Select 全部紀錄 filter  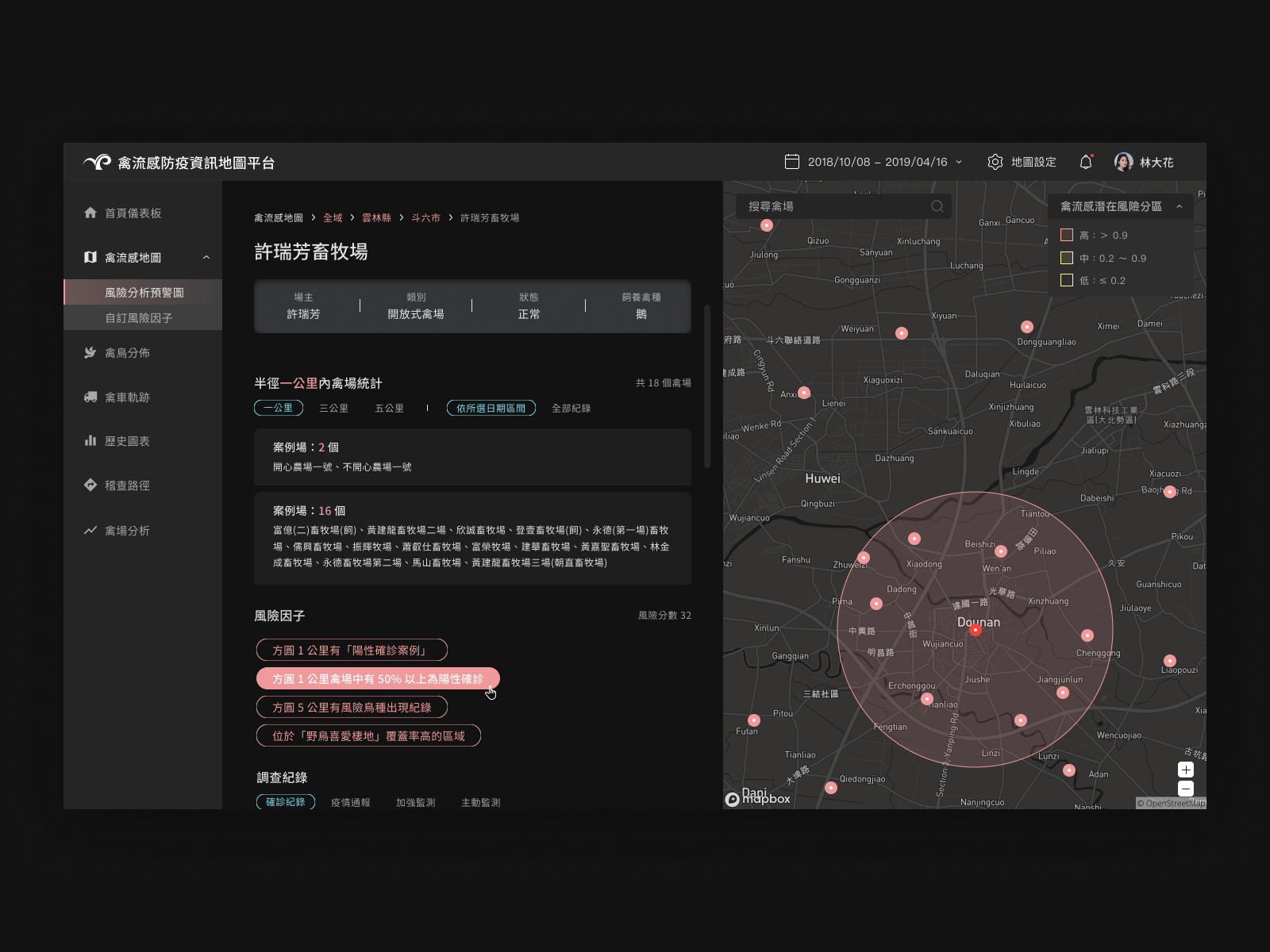571,408
